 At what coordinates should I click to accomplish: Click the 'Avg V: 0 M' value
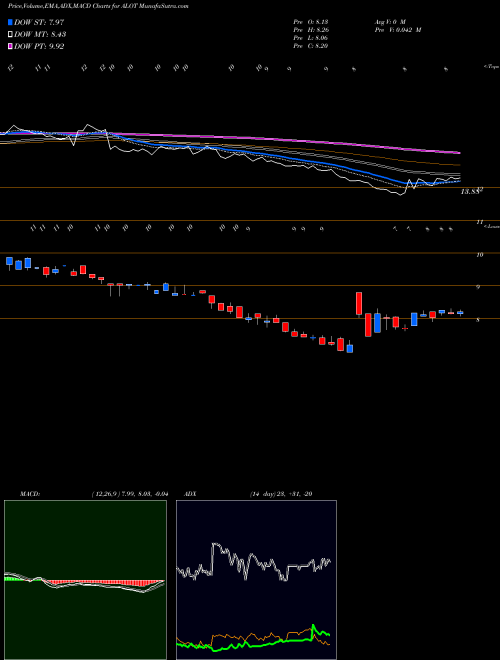click(389, 22)
